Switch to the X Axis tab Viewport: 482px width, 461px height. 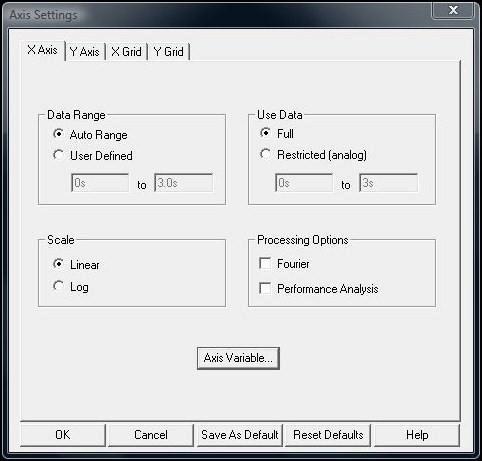pyautogui.click(x=43, y=50)
